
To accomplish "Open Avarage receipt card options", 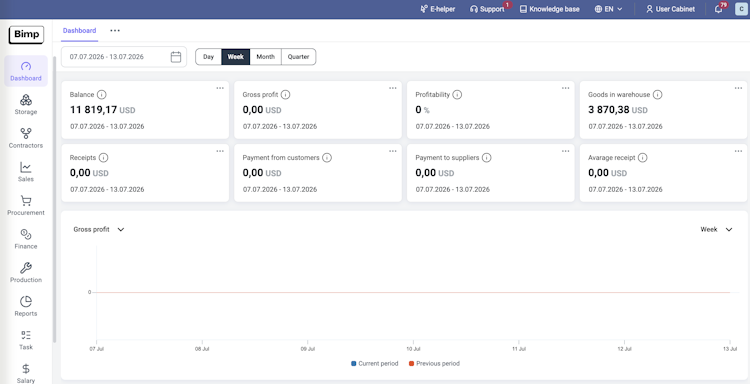I will pyautogui.click(x=739, y=151).
